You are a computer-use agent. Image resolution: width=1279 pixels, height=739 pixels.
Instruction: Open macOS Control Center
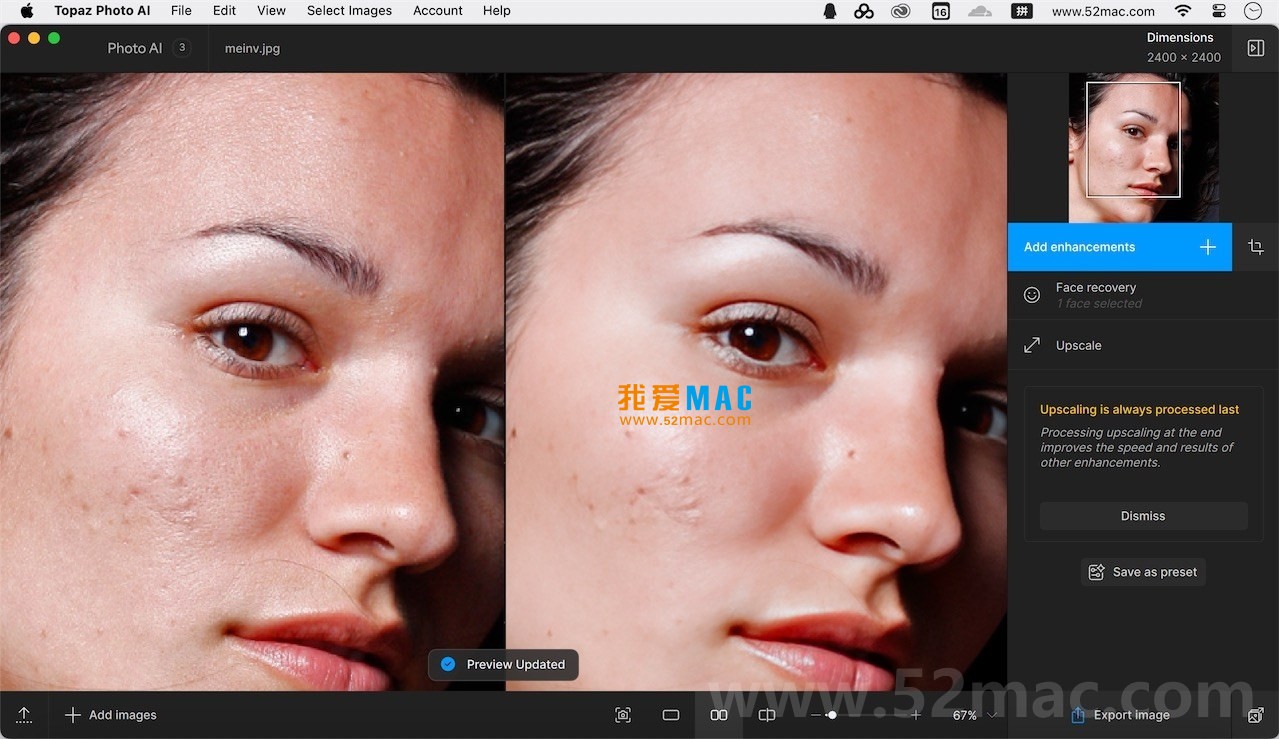click(x=1218, y=11)
